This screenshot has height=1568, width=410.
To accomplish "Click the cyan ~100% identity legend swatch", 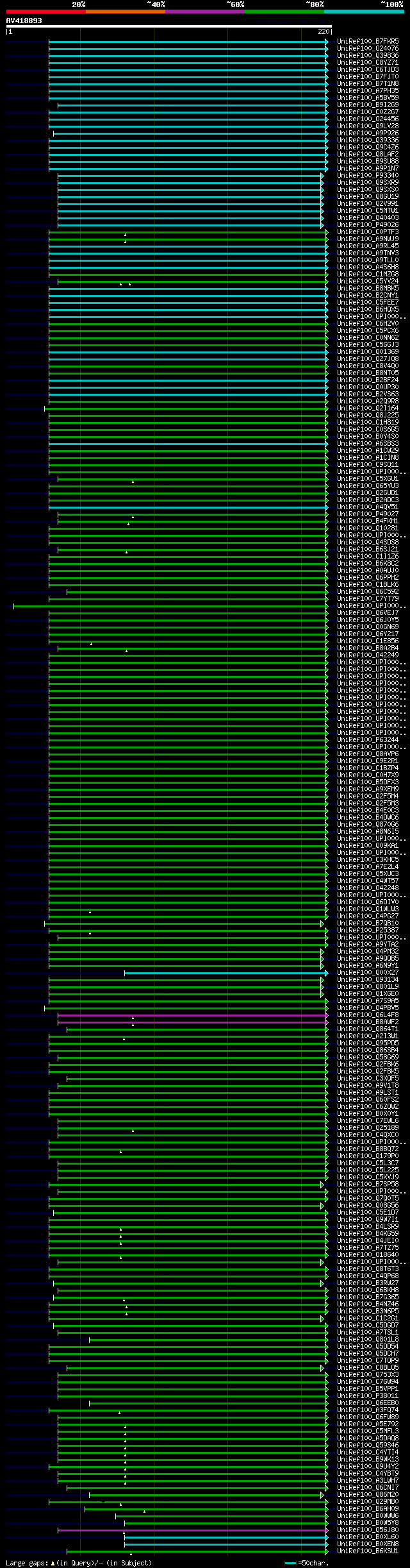I will tap(364, 12).
